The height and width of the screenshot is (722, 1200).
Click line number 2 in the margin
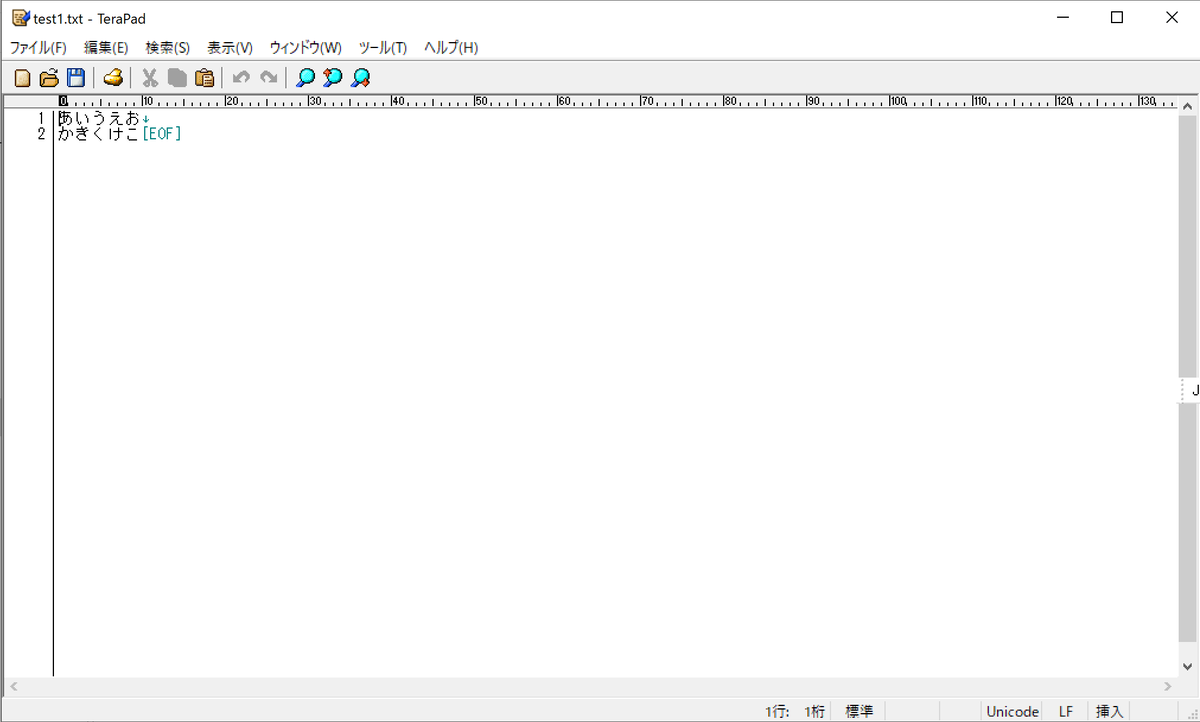point(42,134)
